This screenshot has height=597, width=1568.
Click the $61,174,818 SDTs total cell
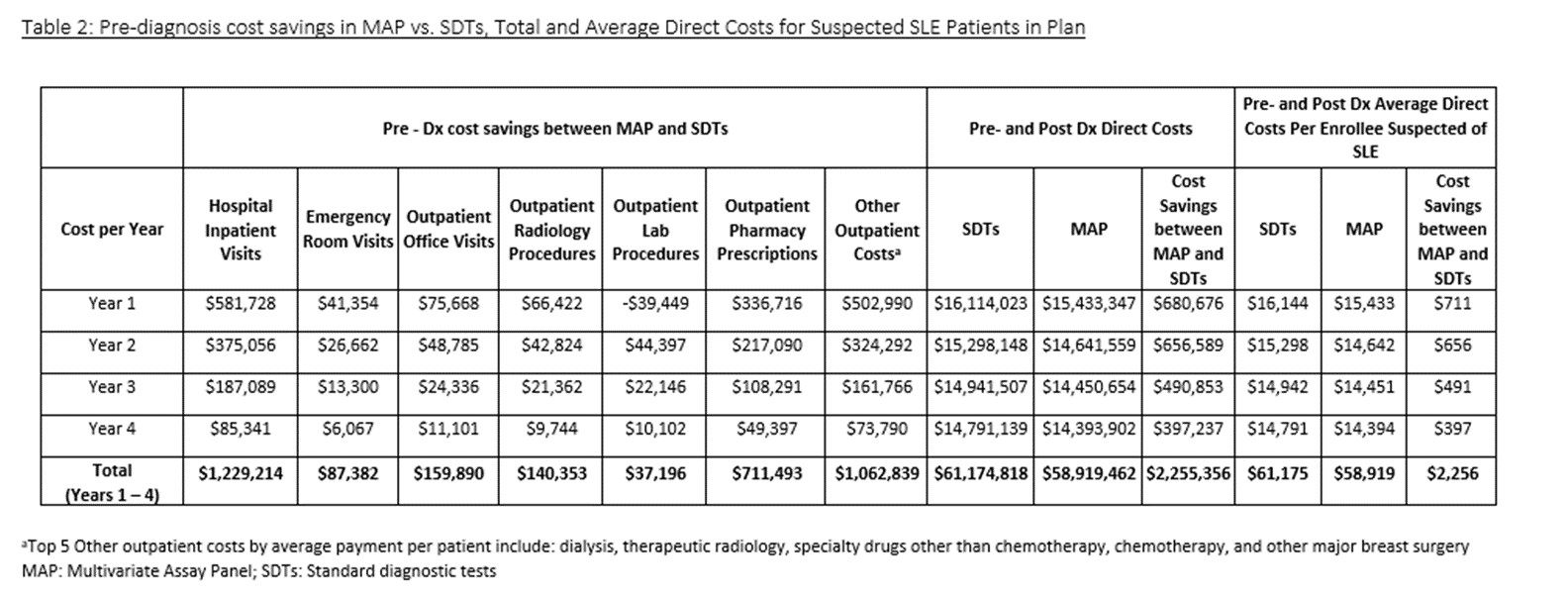tap(980, 473)
